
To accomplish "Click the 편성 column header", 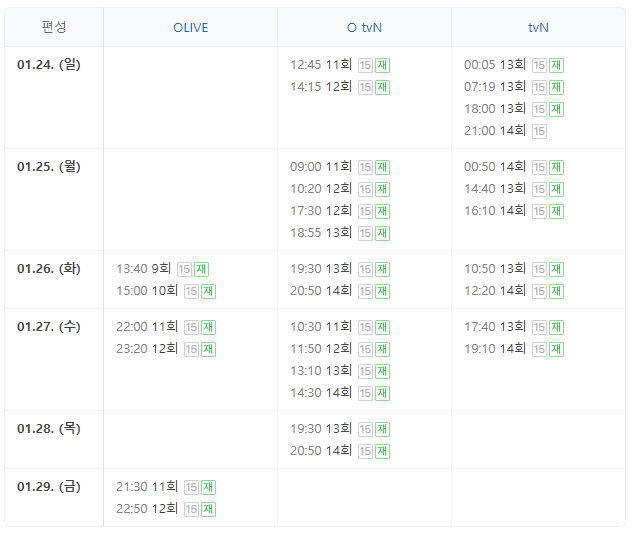I will click(x=54, y=27).
